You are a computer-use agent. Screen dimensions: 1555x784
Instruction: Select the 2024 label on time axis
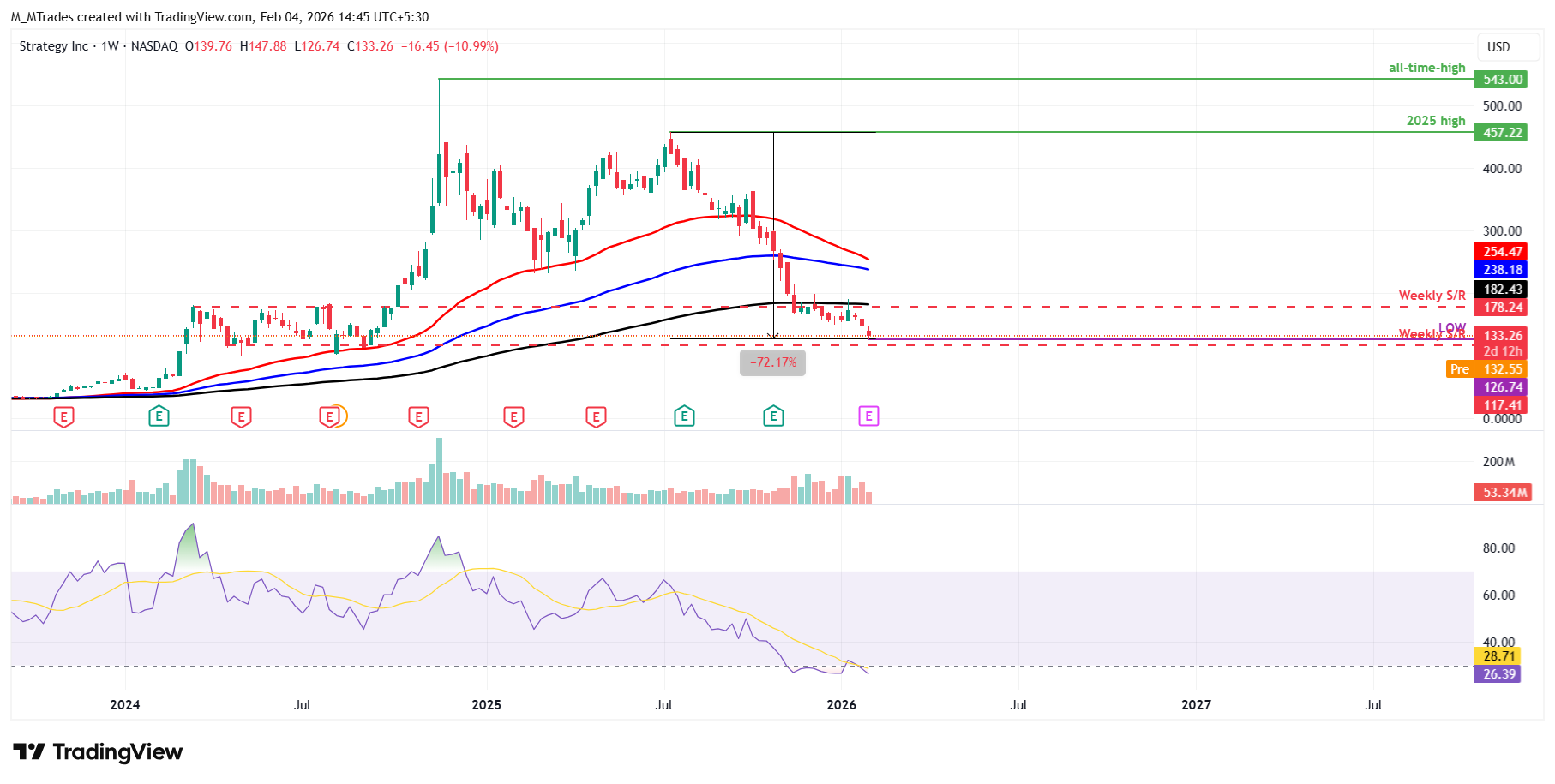point(125,704)
